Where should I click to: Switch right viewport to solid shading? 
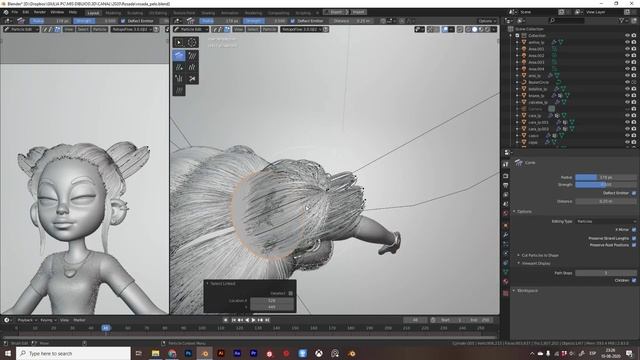[x=475, y=29]
